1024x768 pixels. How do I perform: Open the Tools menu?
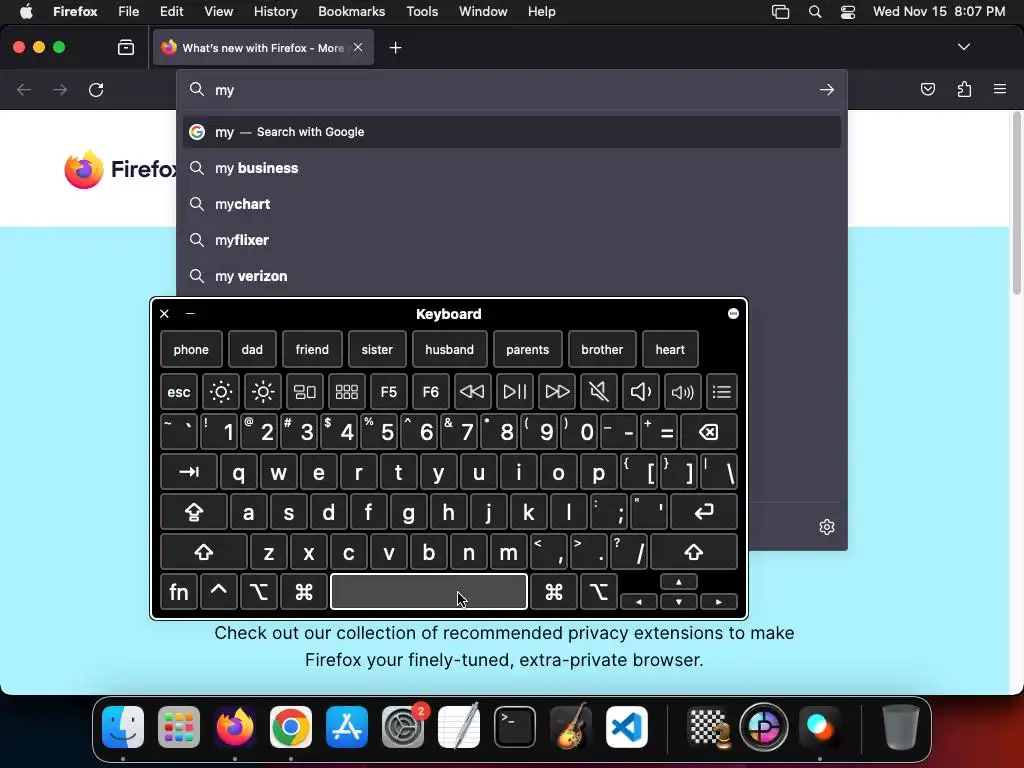pyautogui.click(x=422, y=11)
